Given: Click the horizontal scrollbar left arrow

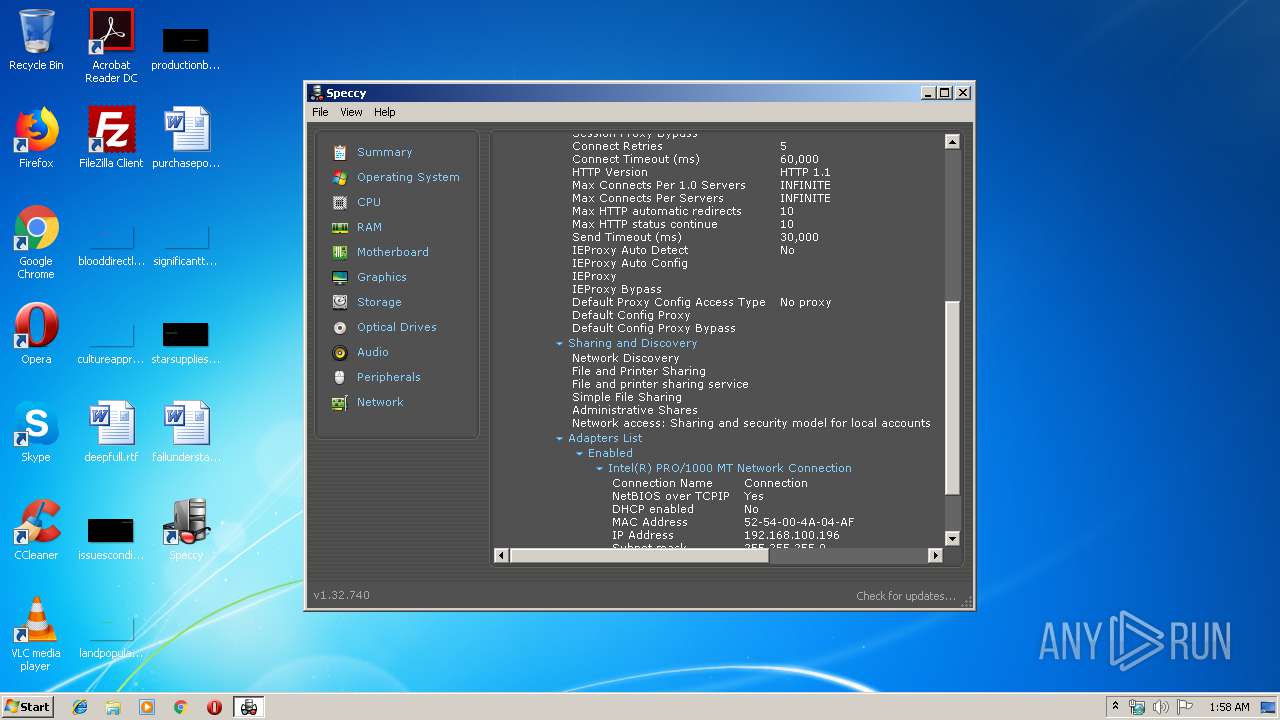Looking at the screenshot, I should point(502,555).
